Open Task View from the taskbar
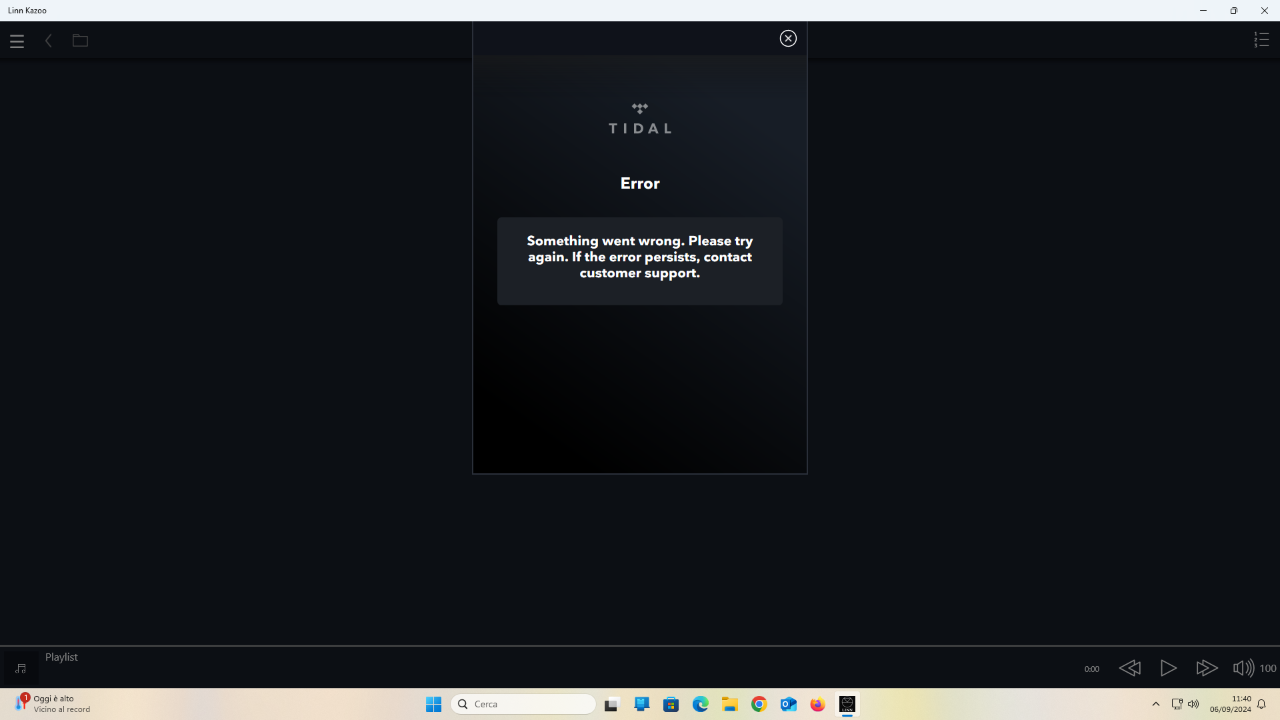The image size is (1280, 720). (x=612, y=704)
